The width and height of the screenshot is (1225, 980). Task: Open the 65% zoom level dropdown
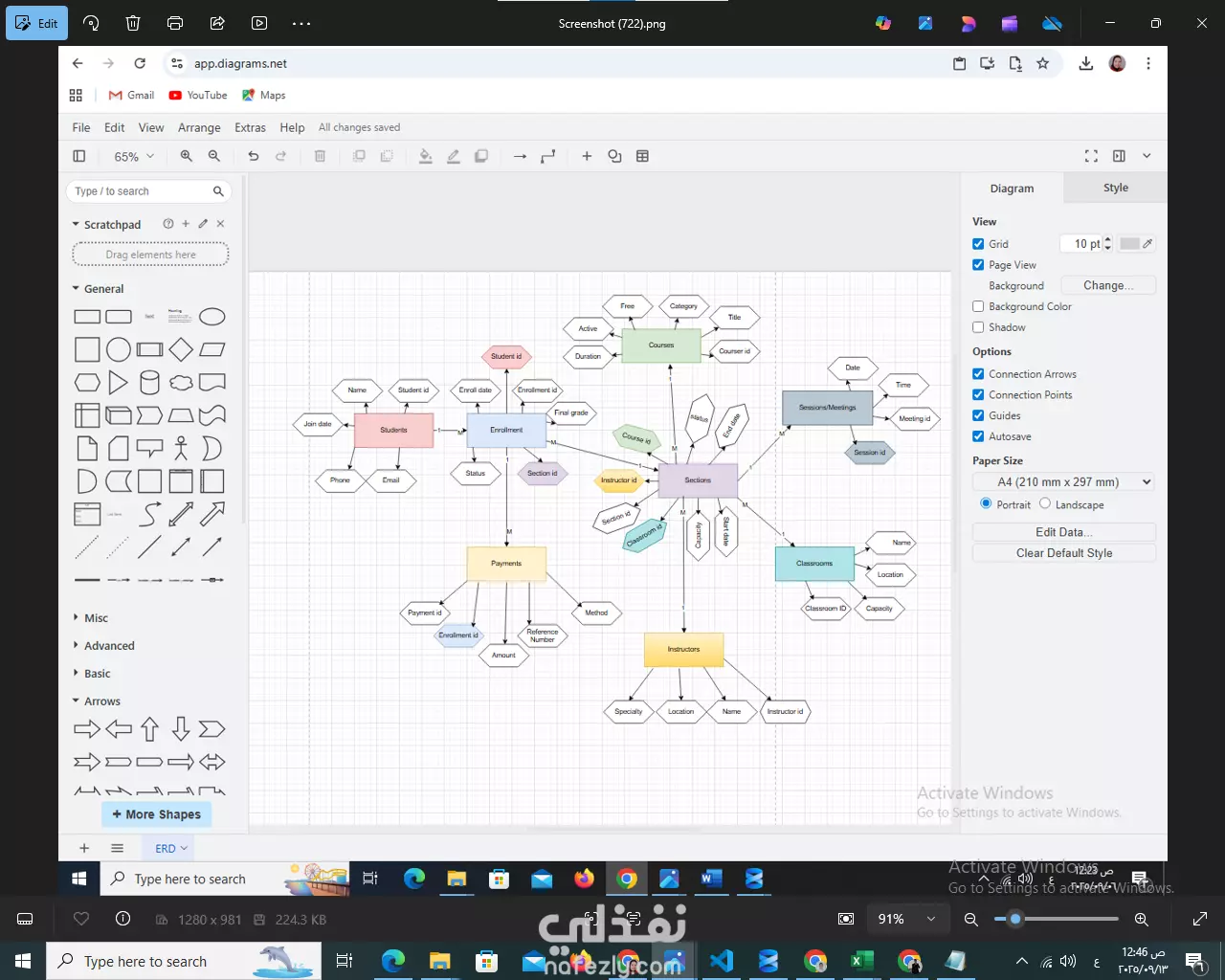[134, 156]
